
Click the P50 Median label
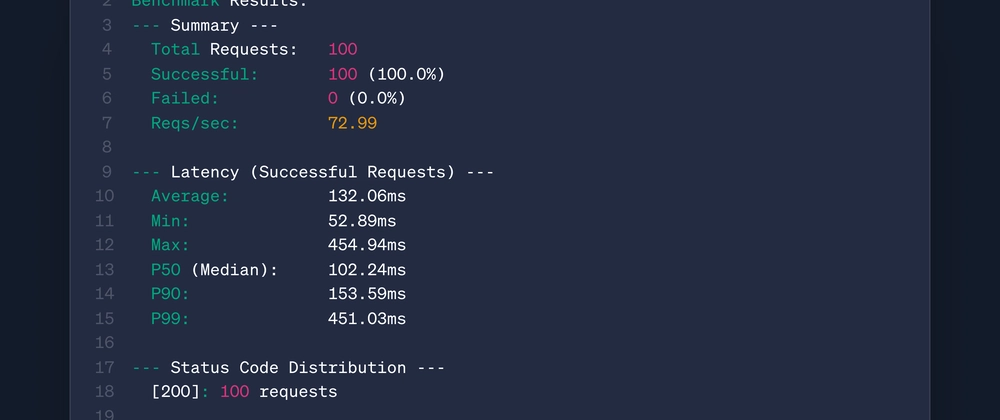point(215,270)
